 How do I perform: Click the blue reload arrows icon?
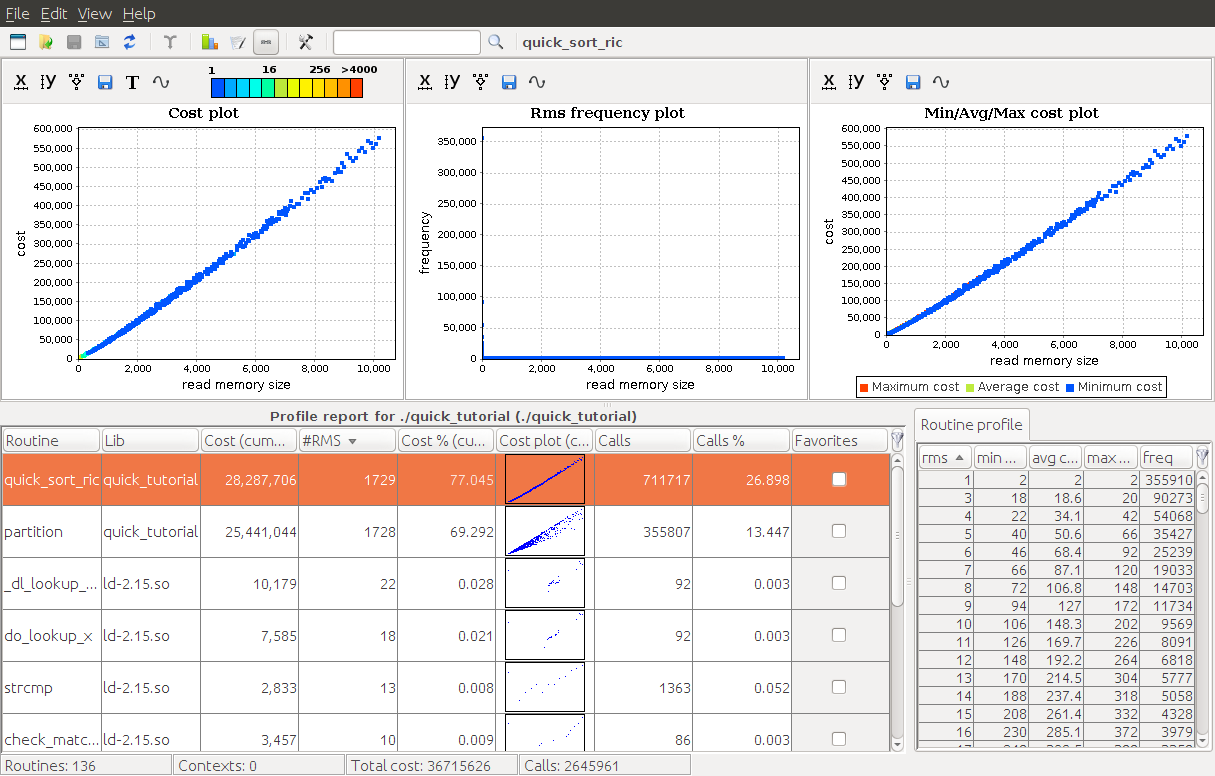pyautogui.click(x=130, y=42)
